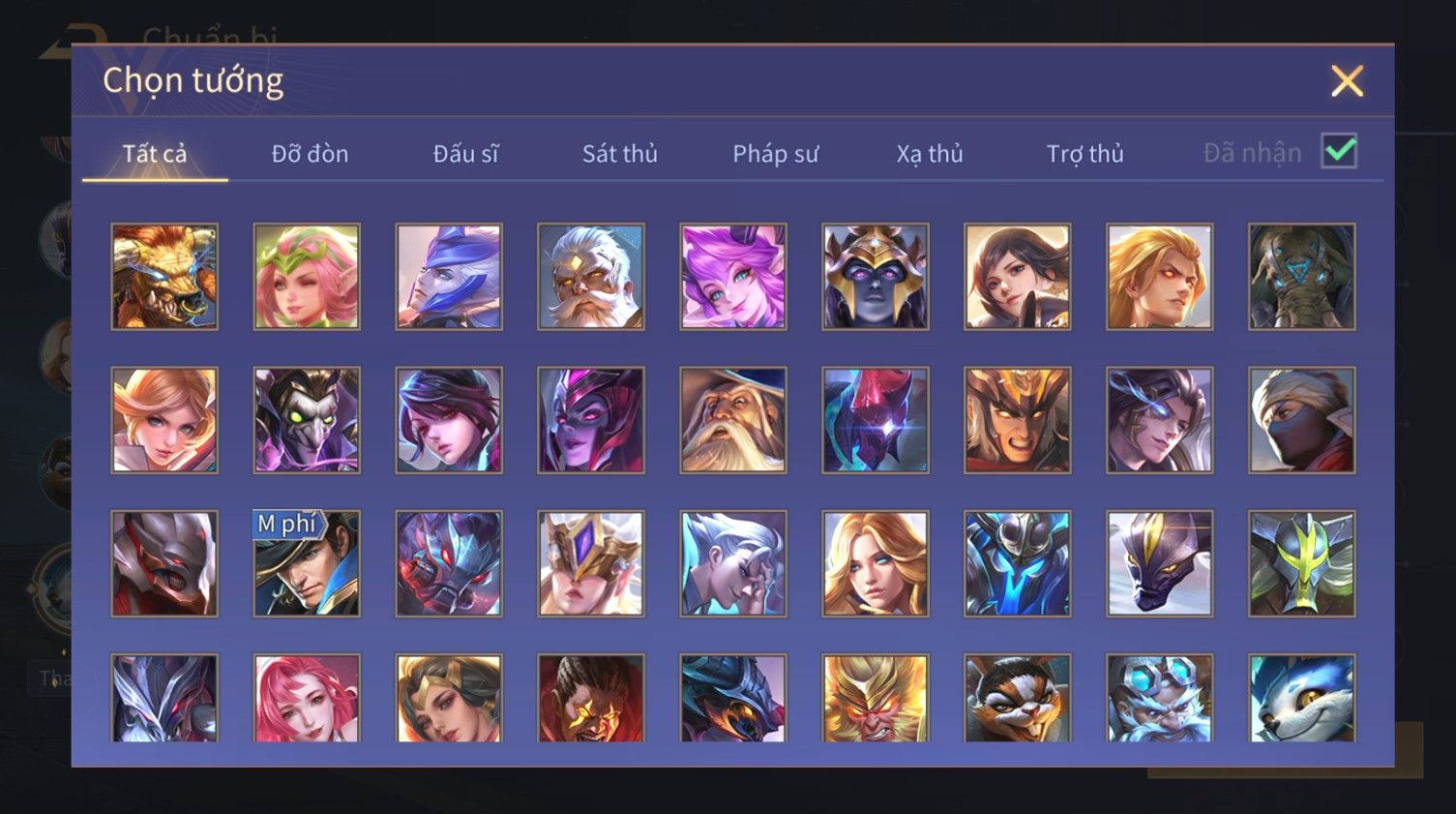Screen dimensions: 1456x814
Task: Switch to the Trợ thủ tab
Action: pyautogui.click(x=1085, y=153)
